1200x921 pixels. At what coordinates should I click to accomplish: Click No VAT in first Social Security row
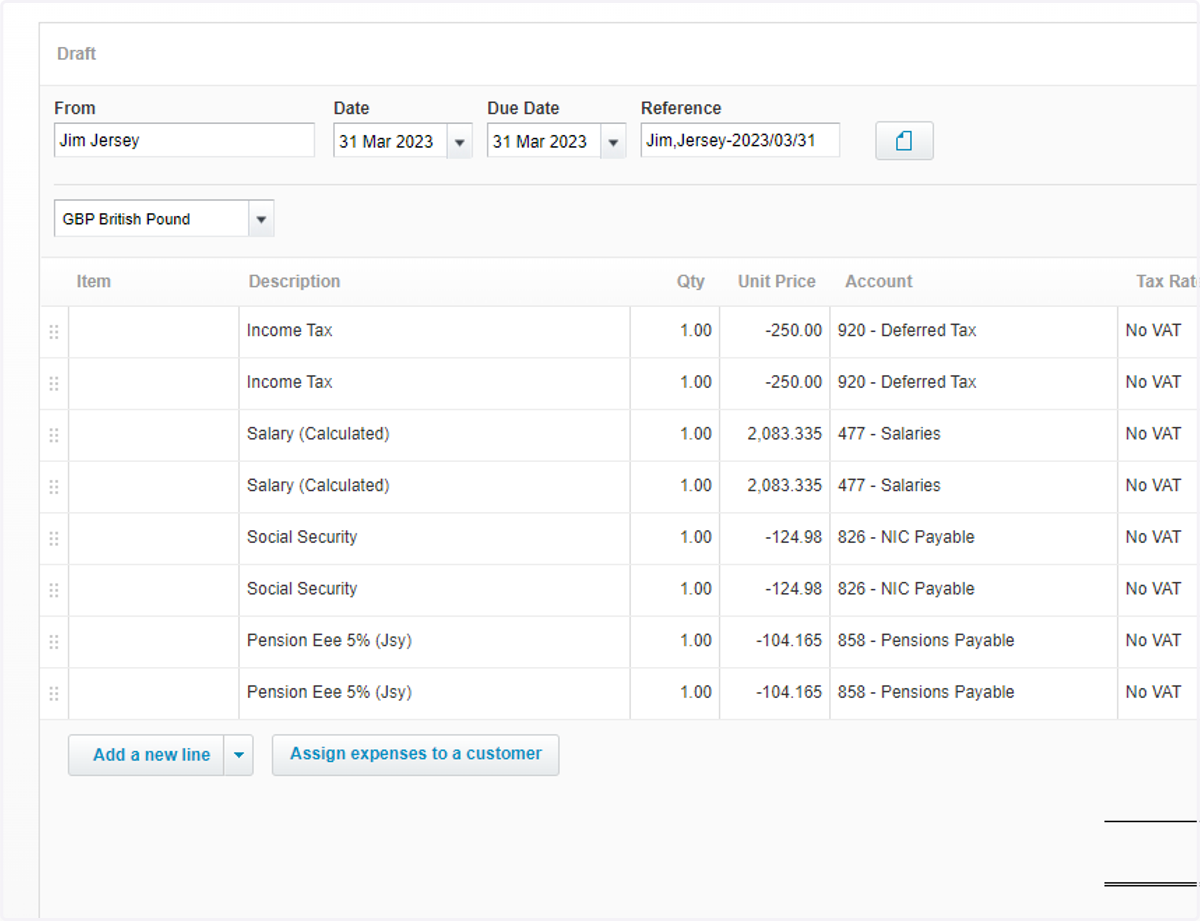pyautogui.click(x=1158, y=538)
